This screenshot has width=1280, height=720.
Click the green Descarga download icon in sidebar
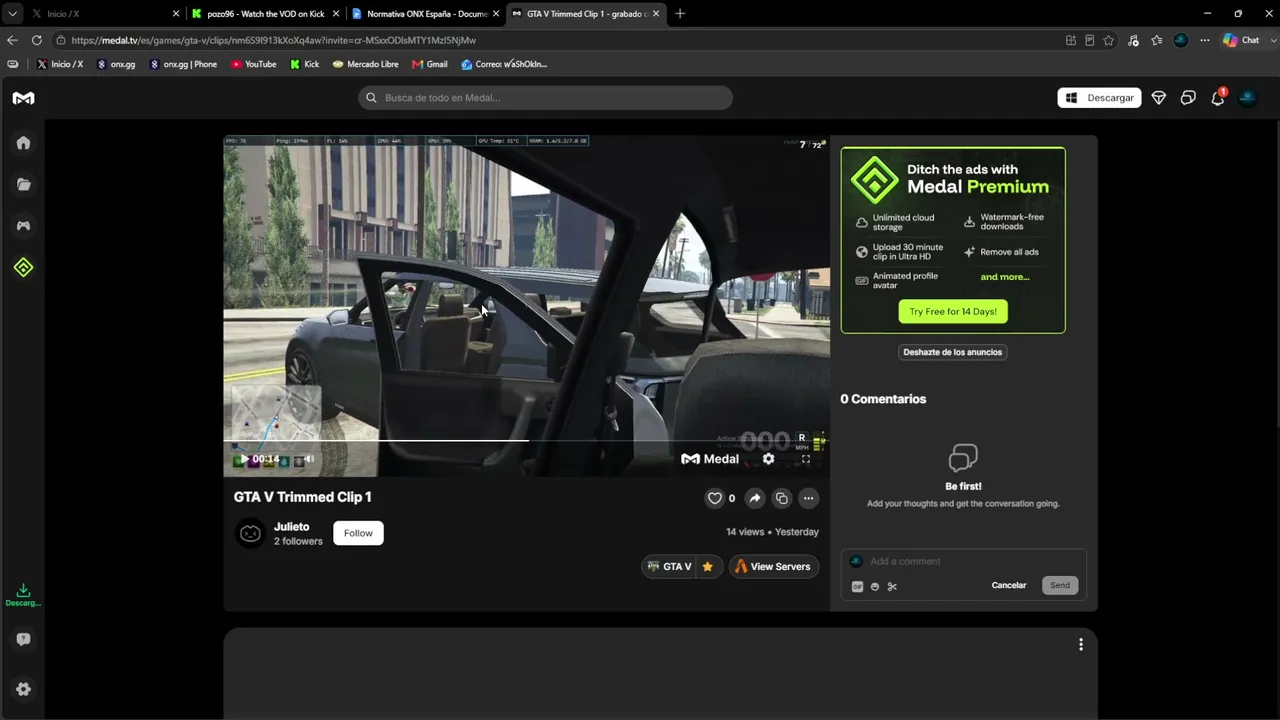(x=23, y=595)
